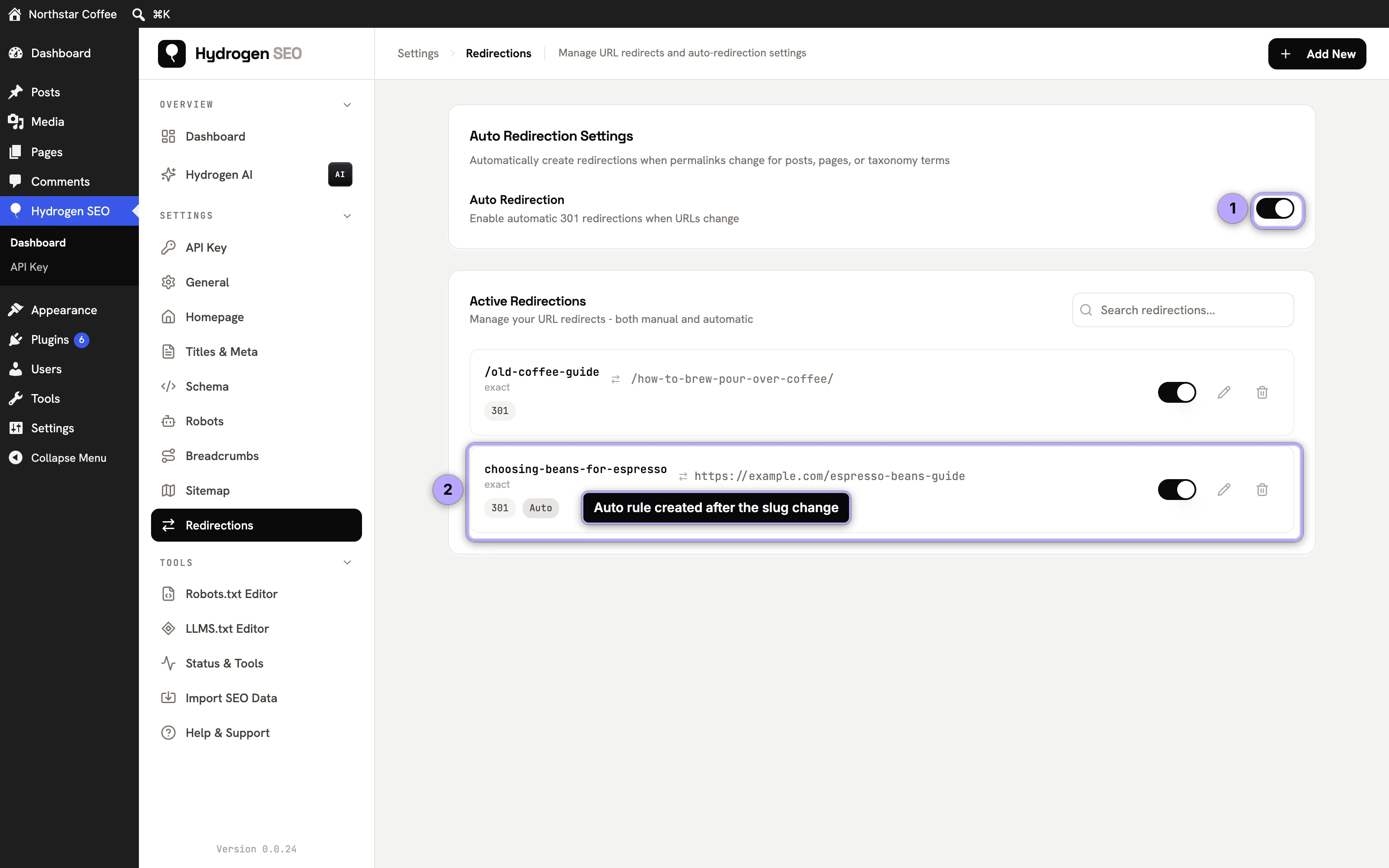Click the Media icon in WordPress sidebar

point(16,122)
